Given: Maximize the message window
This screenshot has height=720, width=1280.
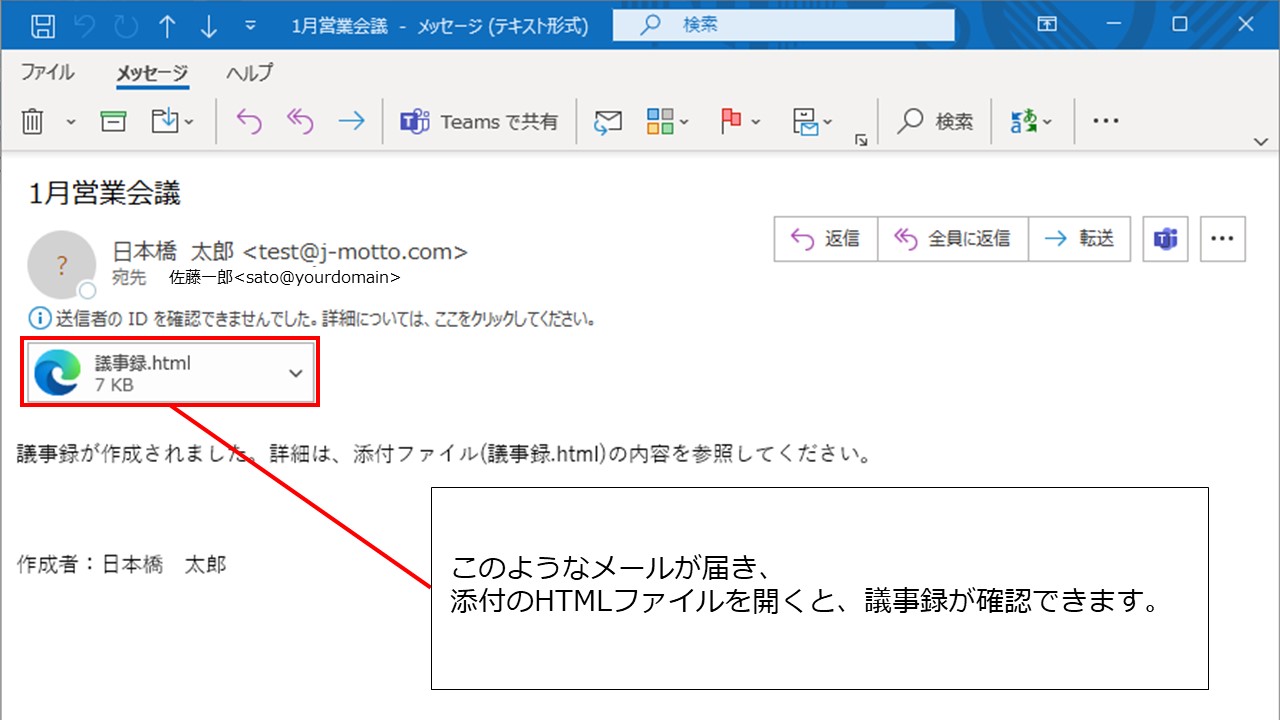Looking at the screenshot, I should click(x=1180, y=25).
